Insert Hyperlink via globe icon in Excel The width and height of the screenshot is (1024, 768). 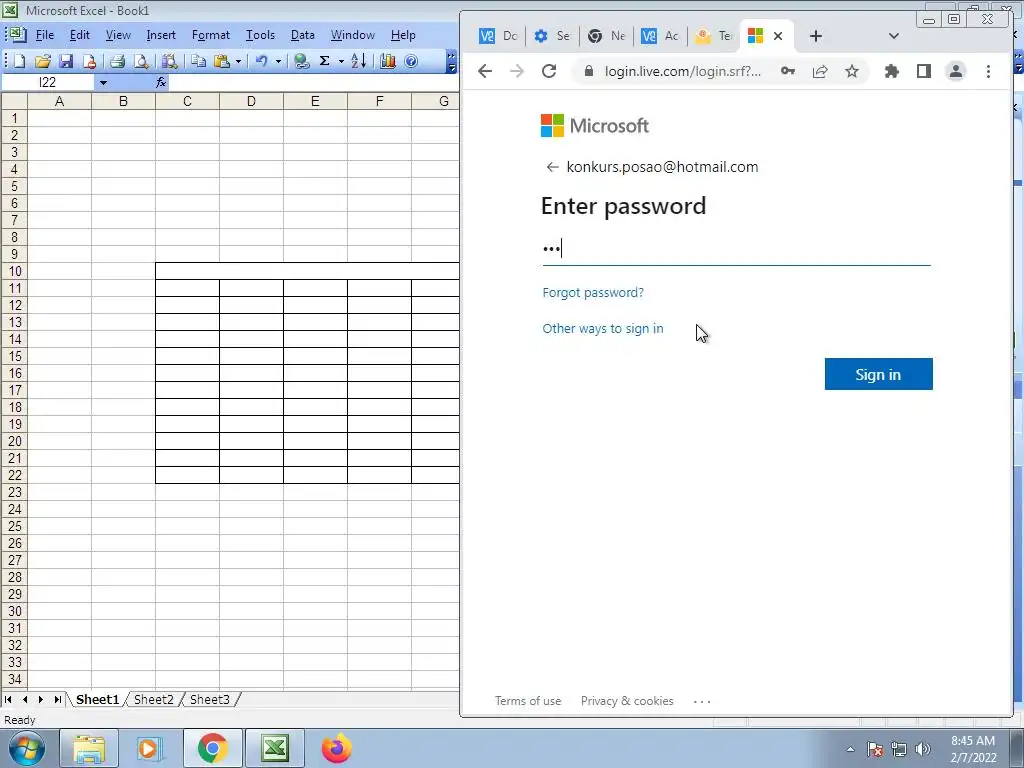coord(301,61)
